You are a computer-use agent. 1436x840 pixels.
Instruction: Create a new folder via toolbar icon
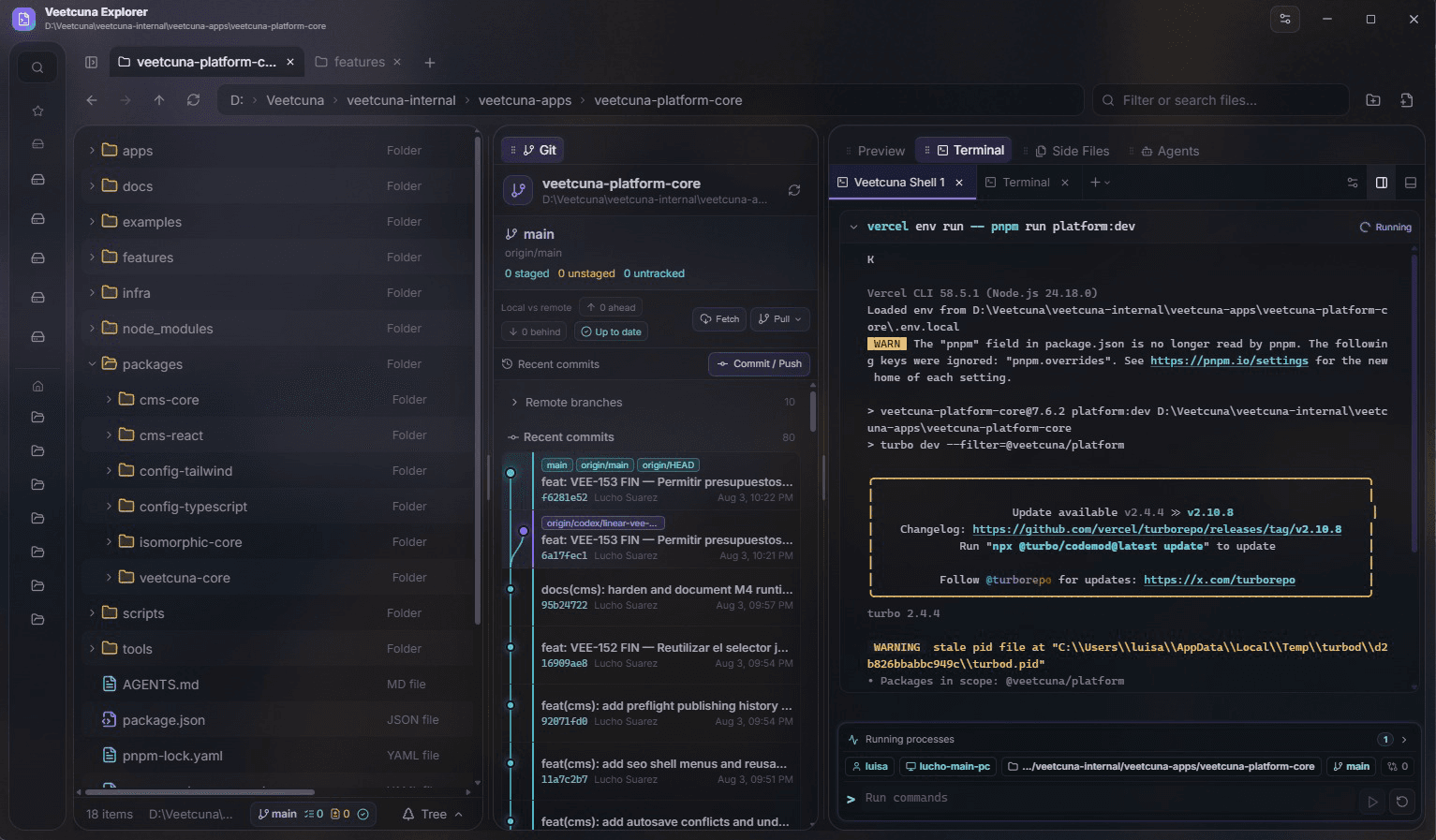pyautogui.click(x=1373, y=100)
